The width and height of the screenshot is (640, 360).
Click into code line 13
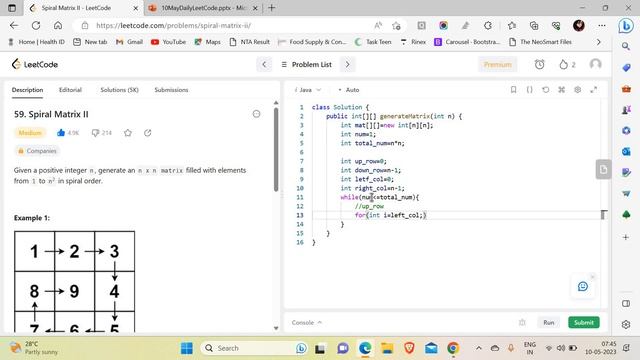point(455,215)
